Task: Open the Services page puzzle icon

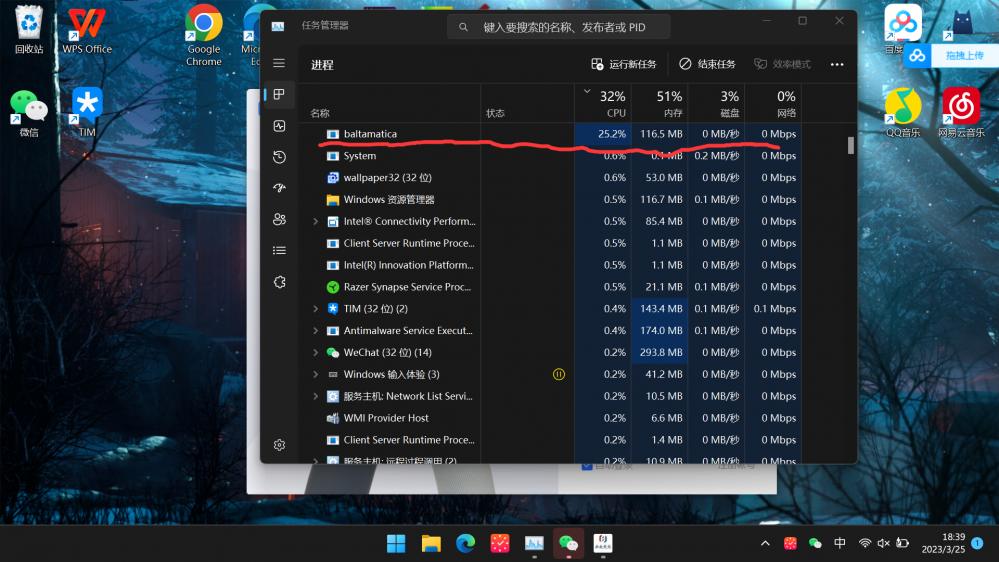Action: tap(280, 282)
